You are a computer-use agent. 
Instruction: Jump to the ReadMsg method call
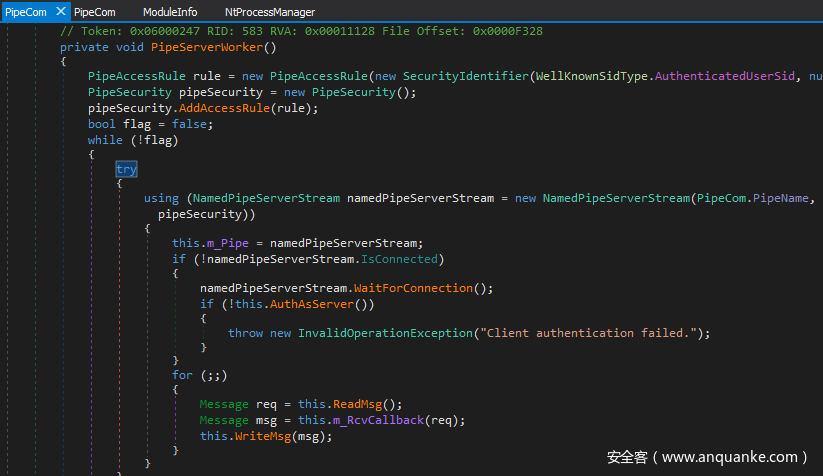pyautogui.click(x=365, y=405)
